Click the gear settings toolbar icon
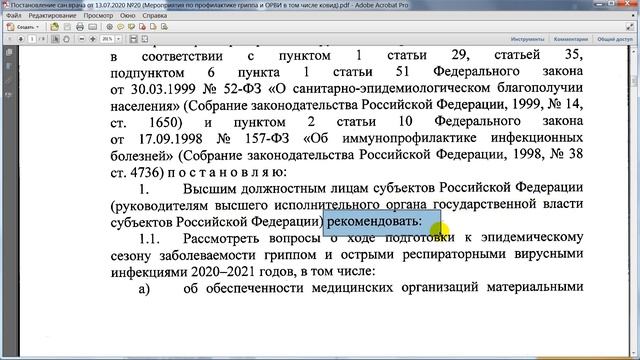 109,27
